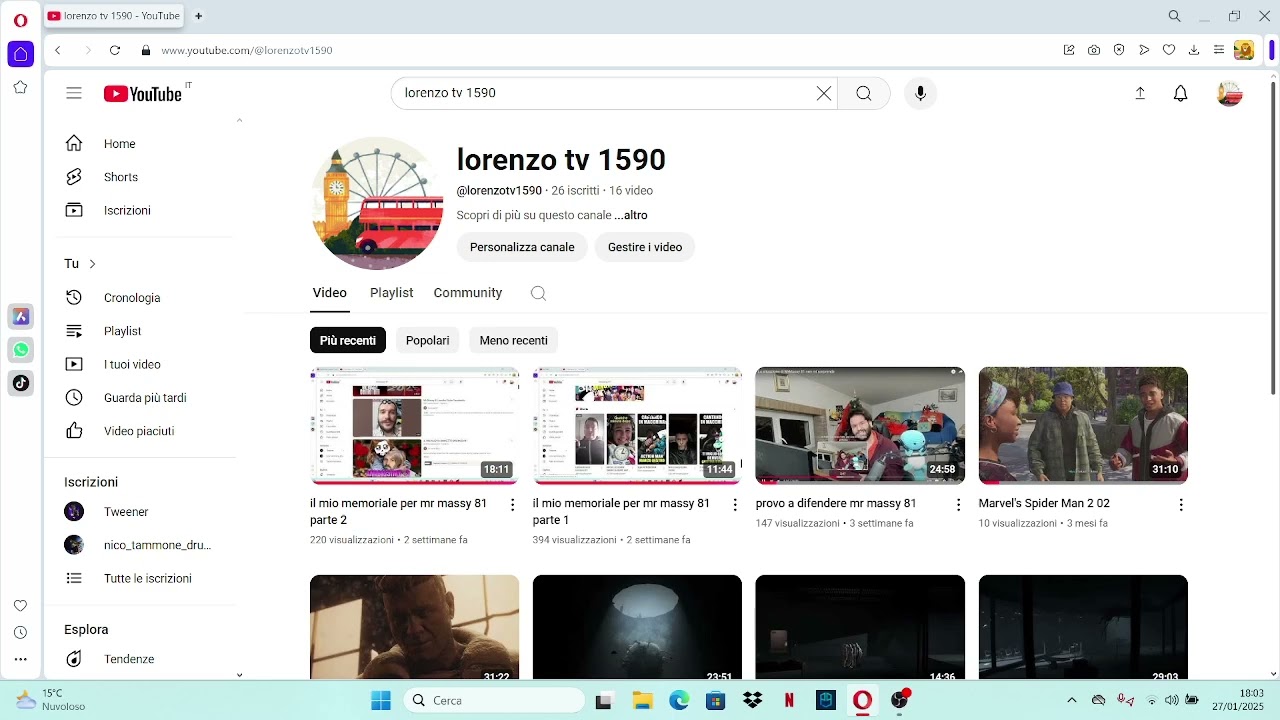Reload the page in Opera
The image size is (1280, 720).
pos(115,50)
